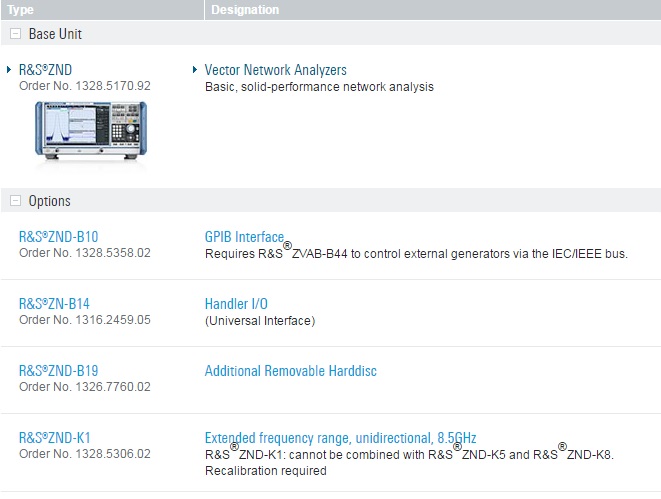The height and width of the screenshot is (499, 661).
Task: Open the Vector Network Analyzers link
Action: click(275, 70)
